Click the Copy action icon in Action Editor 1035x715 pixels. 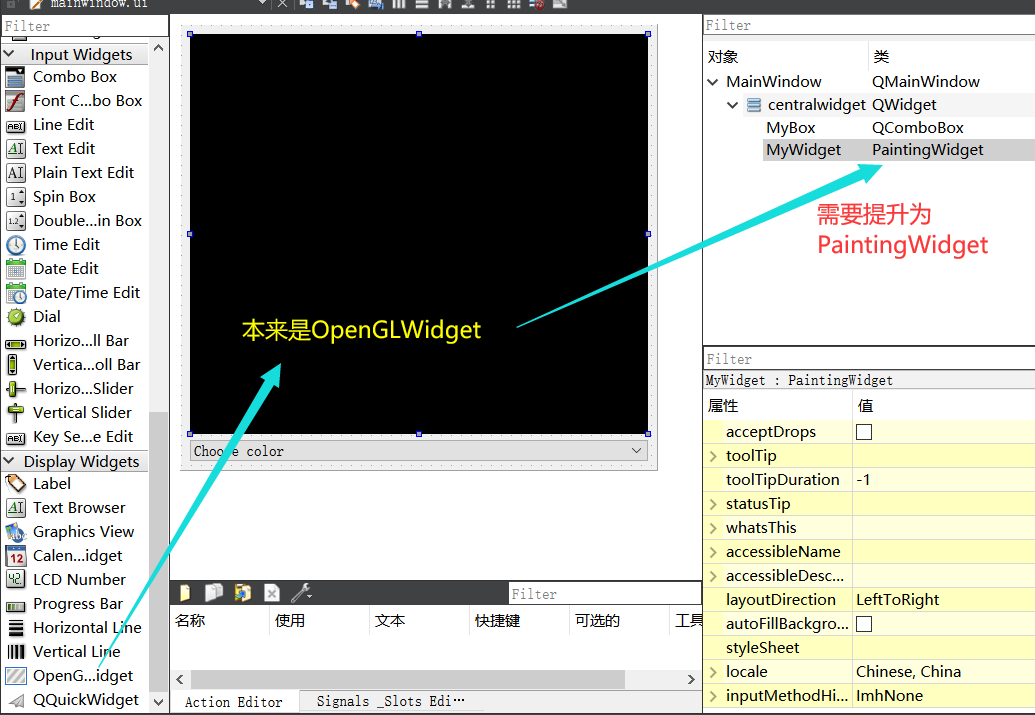(213, 593)
